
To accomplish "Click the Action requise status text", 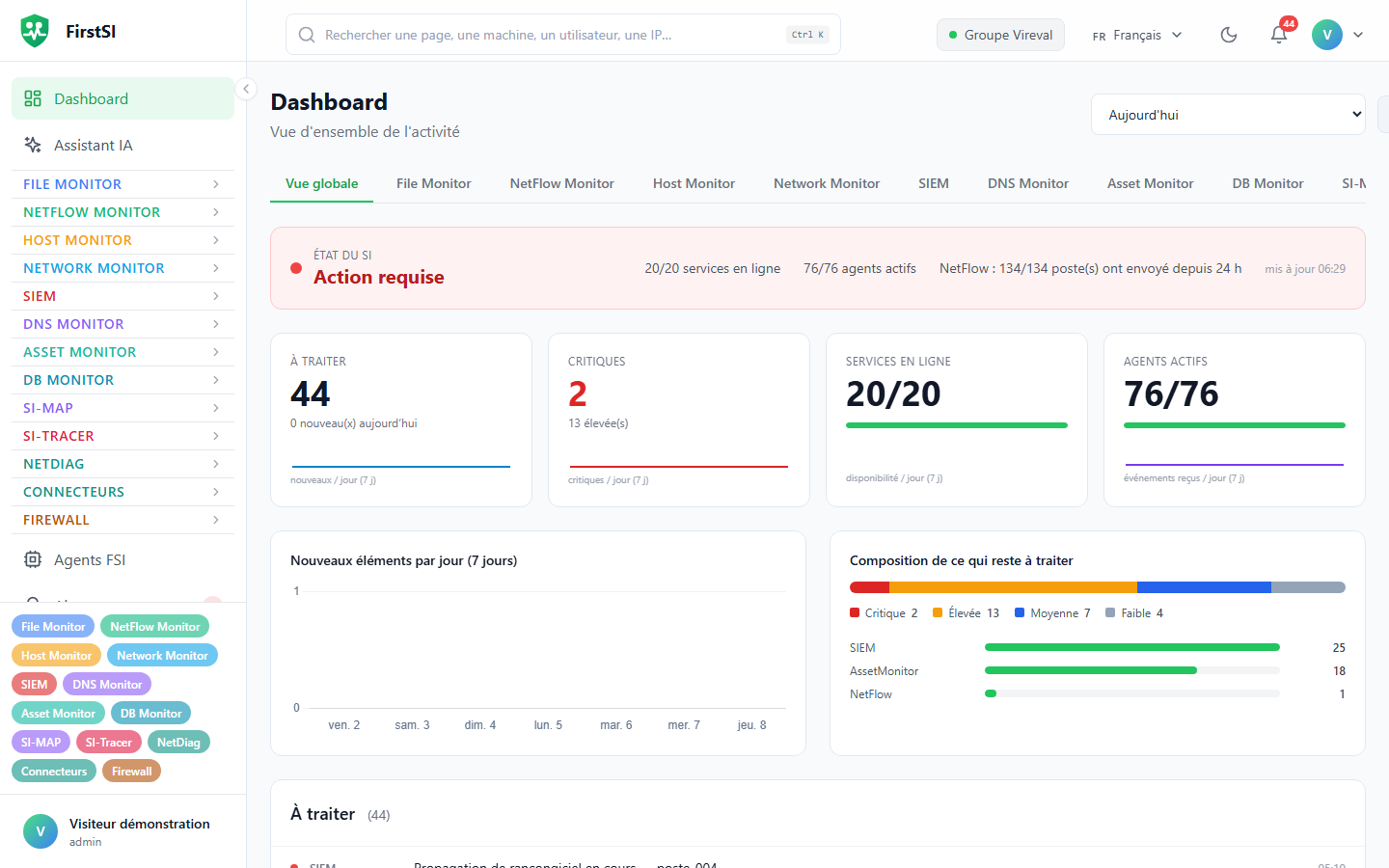I will (x=379, y=277).
